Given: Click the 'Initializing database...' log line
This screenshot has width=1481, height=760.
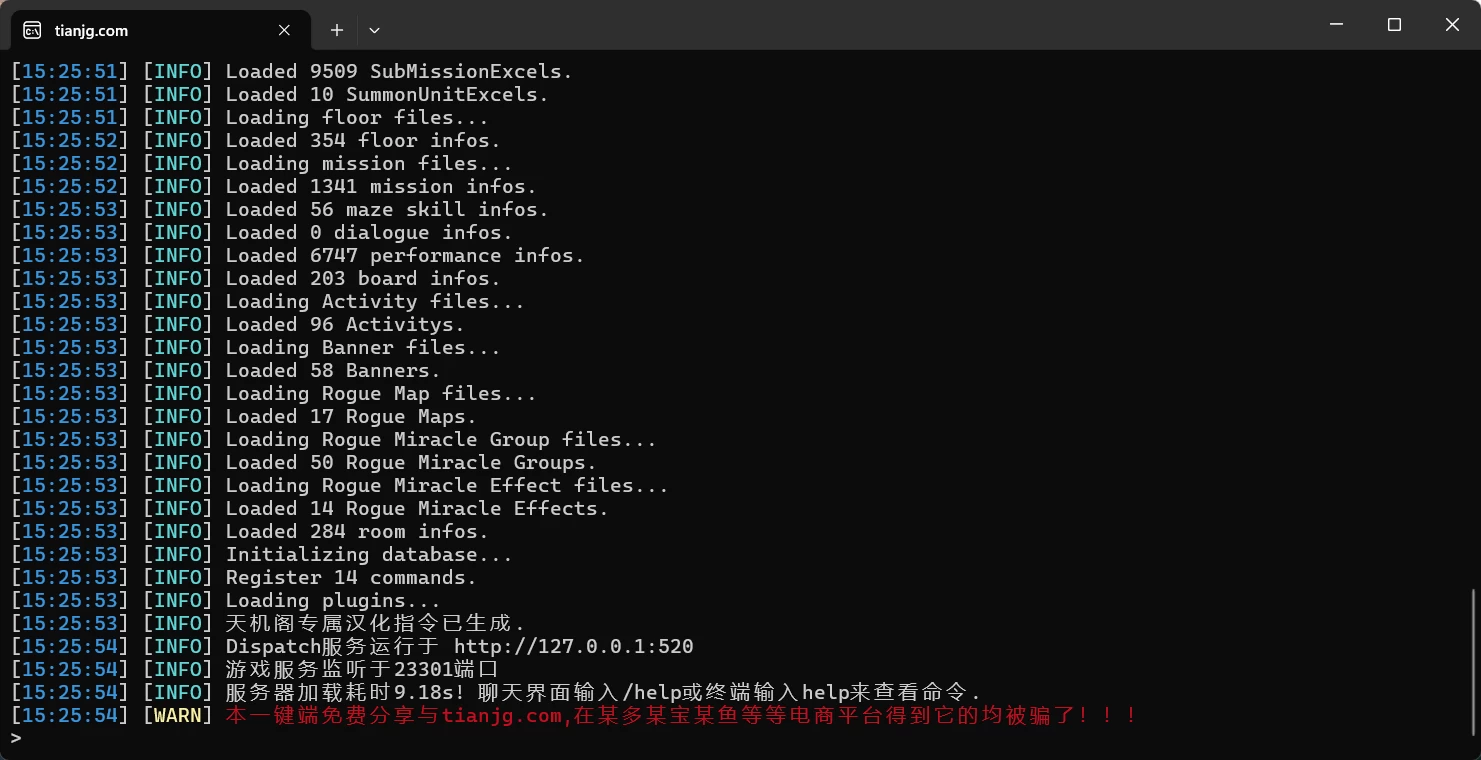Looking at the screenshot, I should pyautogui.click(x=369, y=554).
